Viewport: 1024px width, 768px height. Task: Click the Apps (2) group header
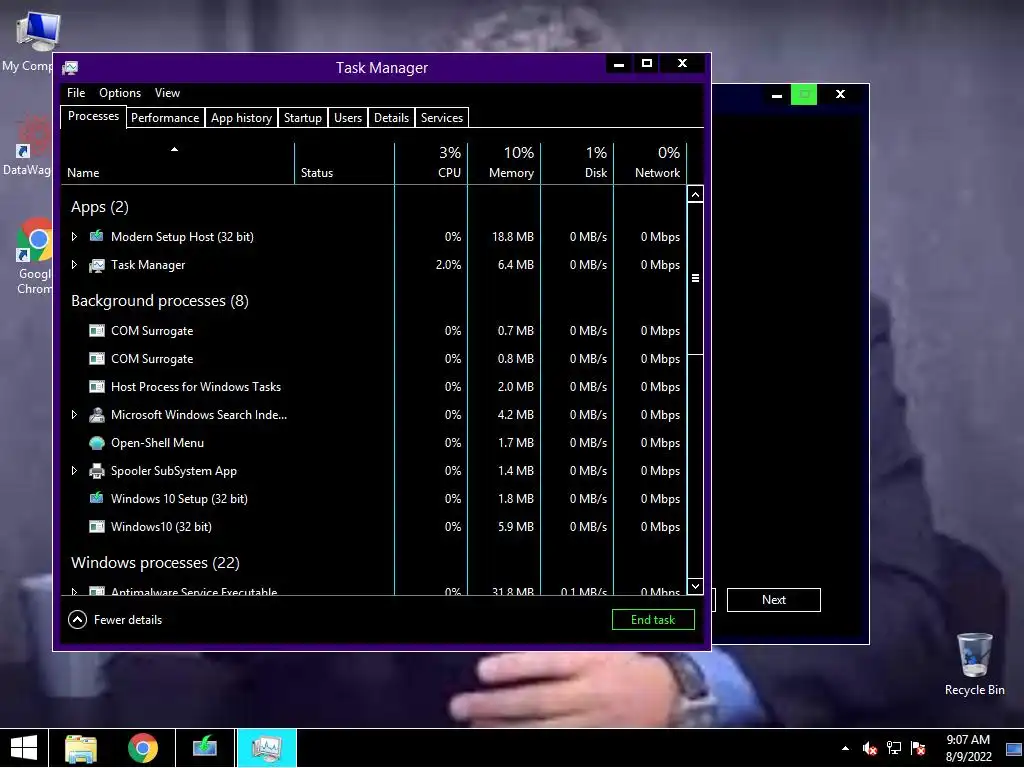(100, 207)
